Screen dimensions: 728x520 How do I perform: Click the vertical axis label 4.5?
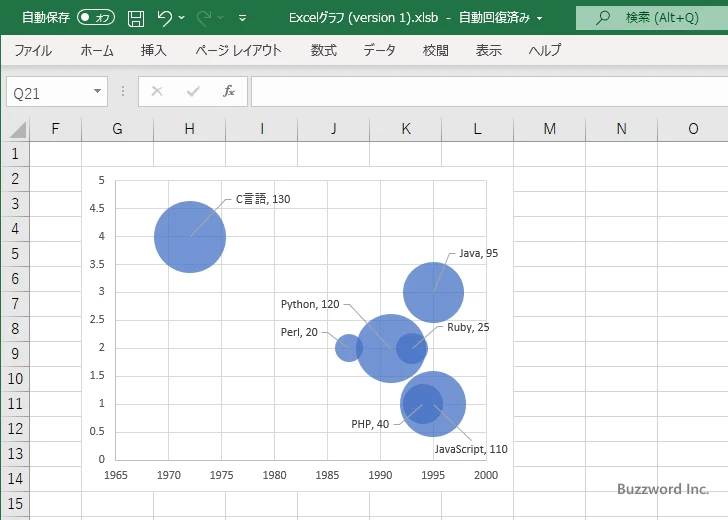coord(97,208)
